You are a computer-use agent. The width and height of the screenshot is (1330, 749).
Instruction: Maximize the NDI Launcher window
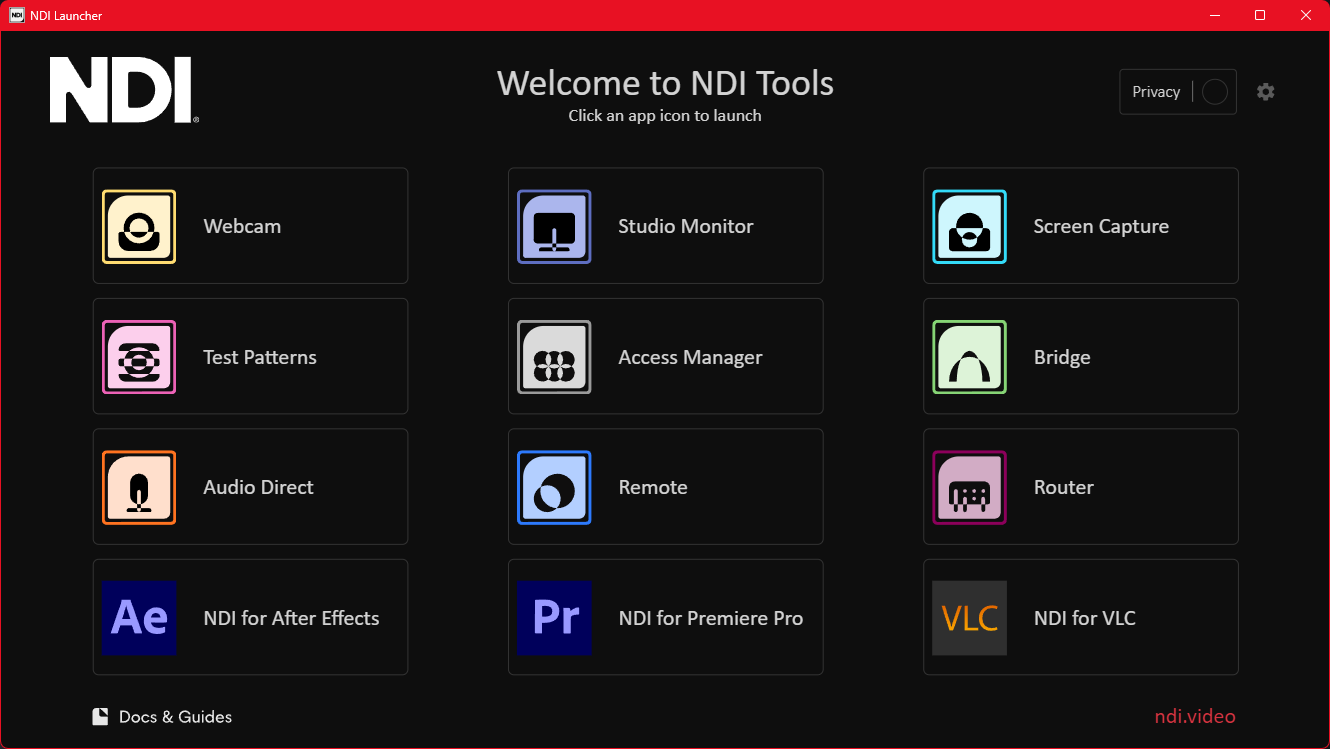point(1260,15)
